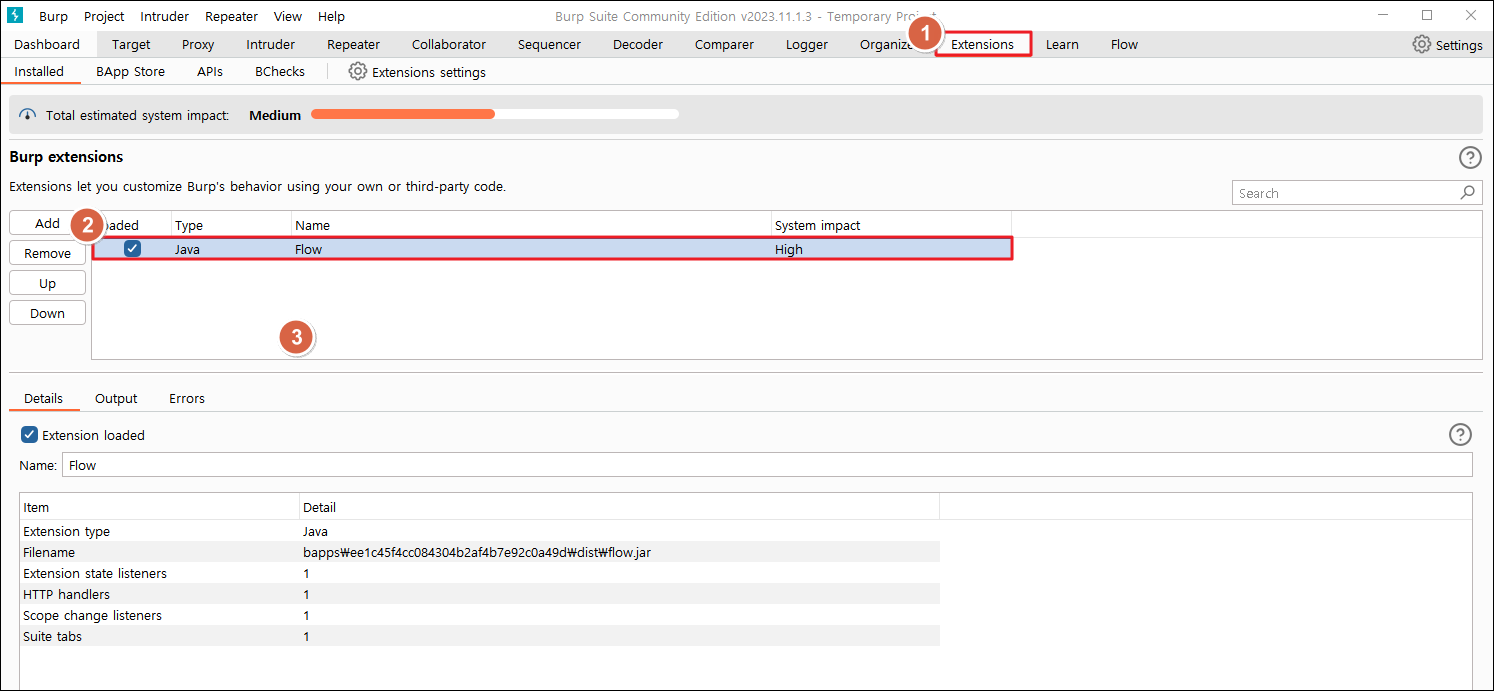
Task: Click the High system impact cell
Action: (x=891, y=249)
